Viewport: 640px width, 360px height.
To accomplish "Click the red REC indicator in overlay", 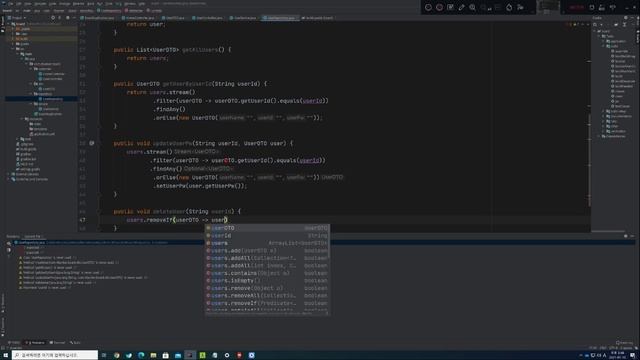I will tap(577, 7).
